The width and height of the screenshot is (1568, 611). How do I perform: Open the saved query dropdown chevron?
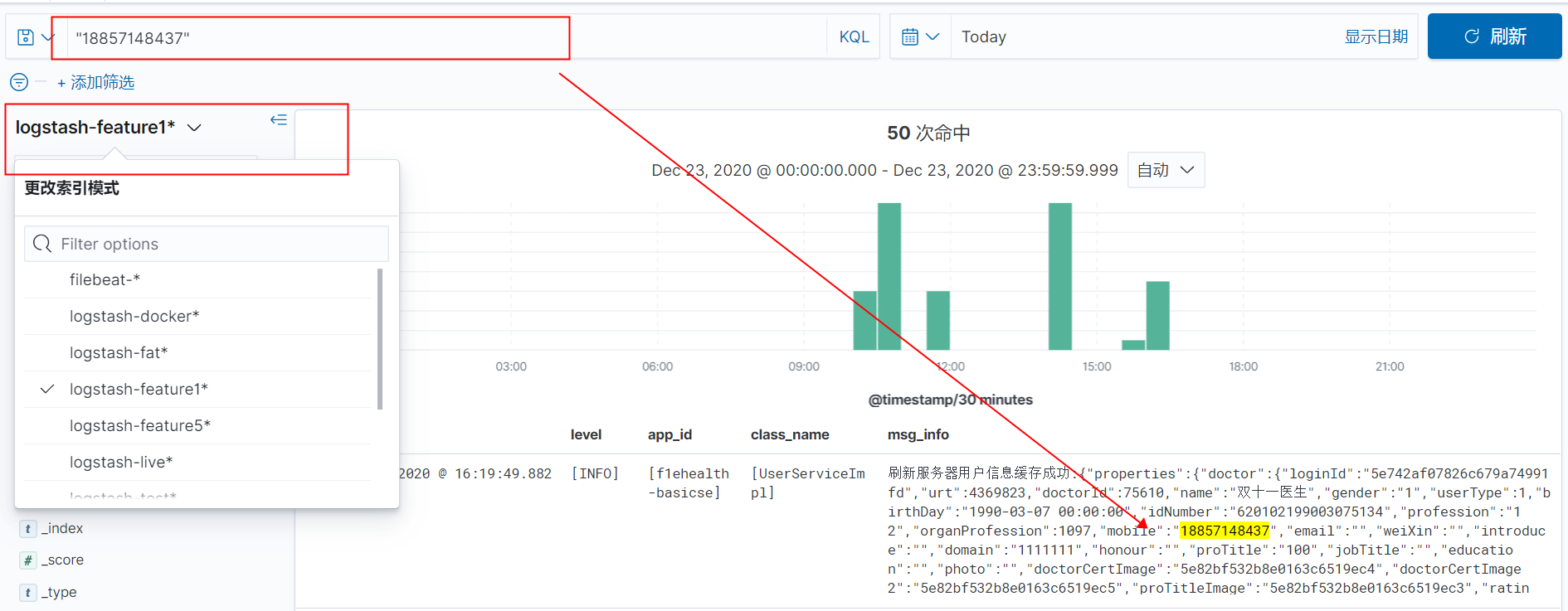tap(47, 37)
